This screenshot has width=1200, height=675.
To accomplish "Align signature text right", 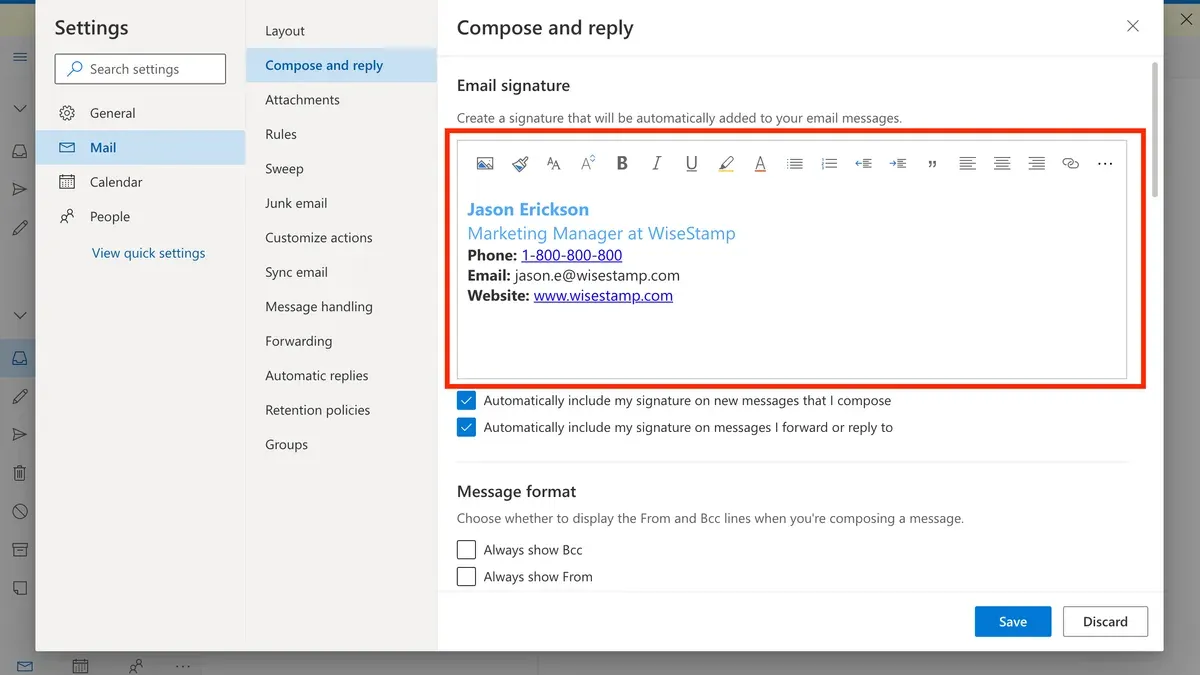I will (1037, 164).
